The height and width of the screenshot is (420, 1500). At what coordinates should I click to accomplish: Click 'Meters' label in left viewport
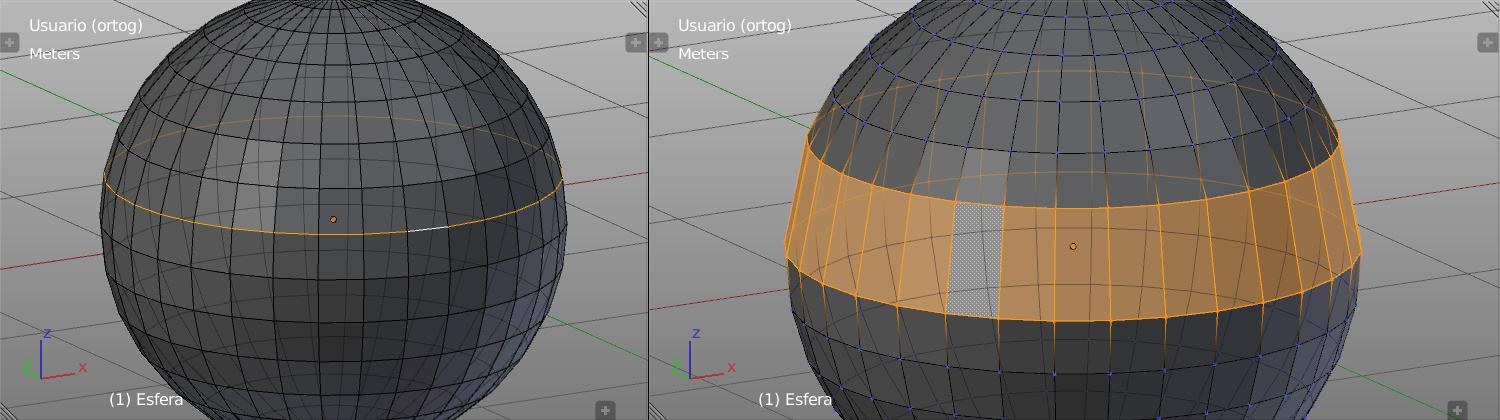(x=54, y=53)
